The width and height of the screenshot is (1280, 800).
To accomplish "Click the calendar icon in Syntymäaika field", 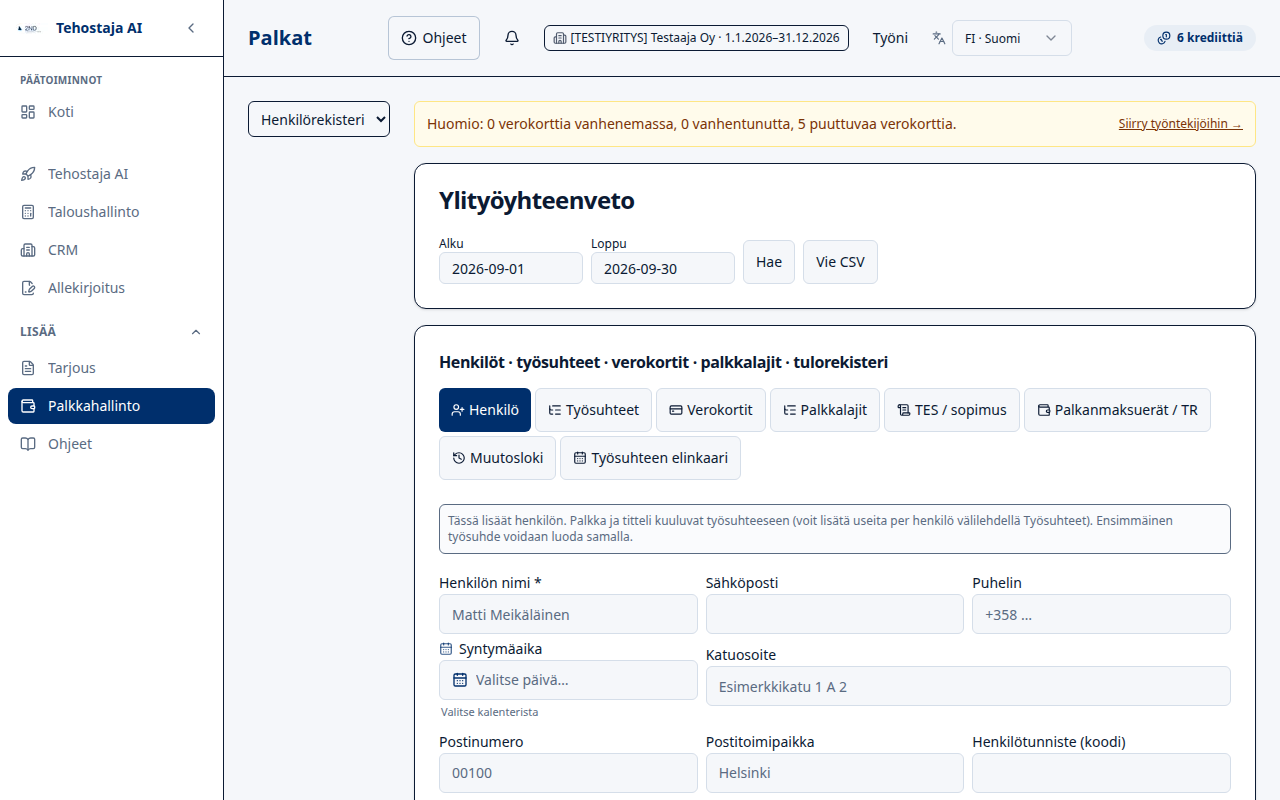I will [460, 680].
